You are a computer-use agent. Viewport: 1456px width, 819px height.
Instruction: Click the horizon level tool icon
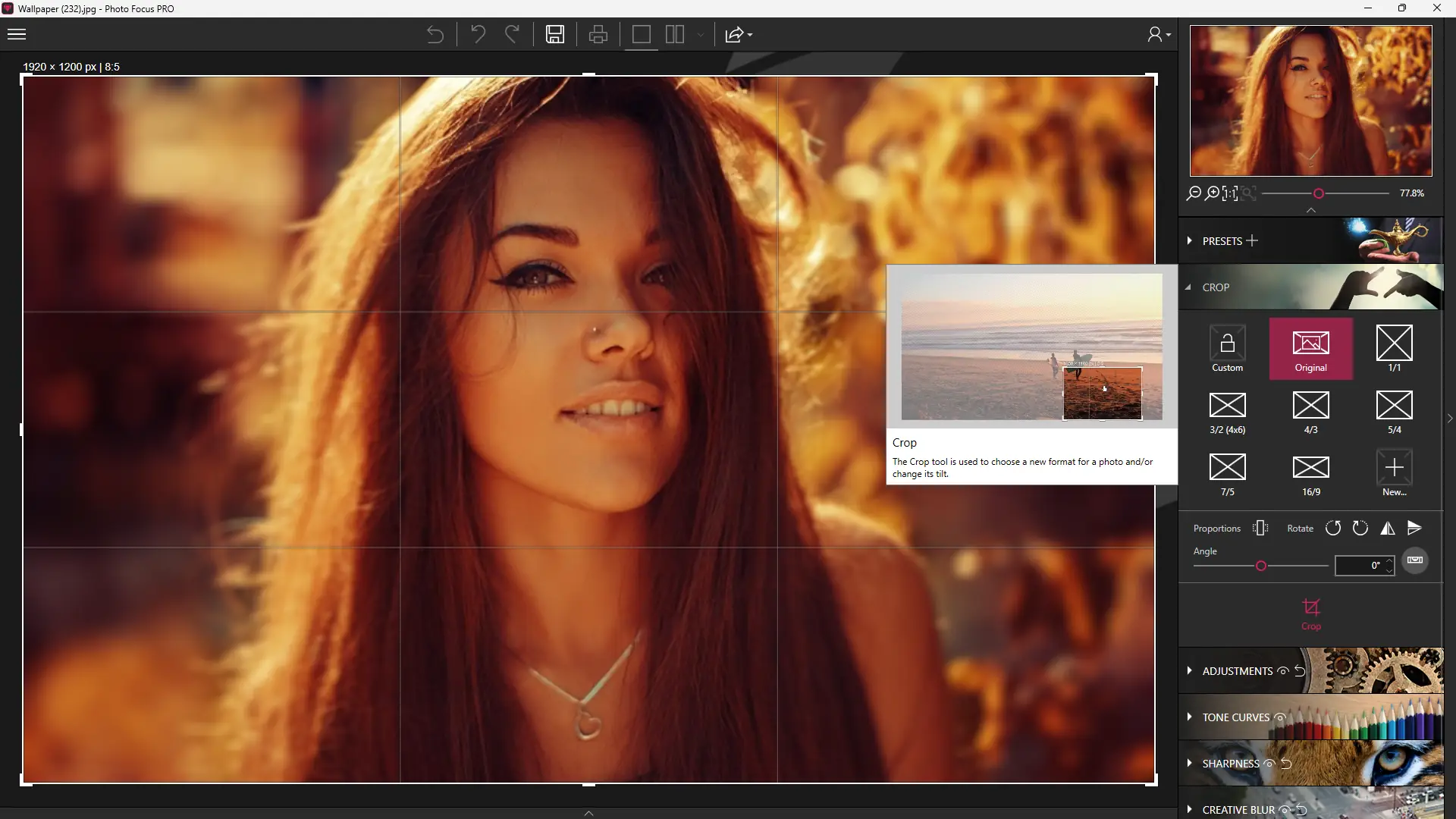[1415, 560]
